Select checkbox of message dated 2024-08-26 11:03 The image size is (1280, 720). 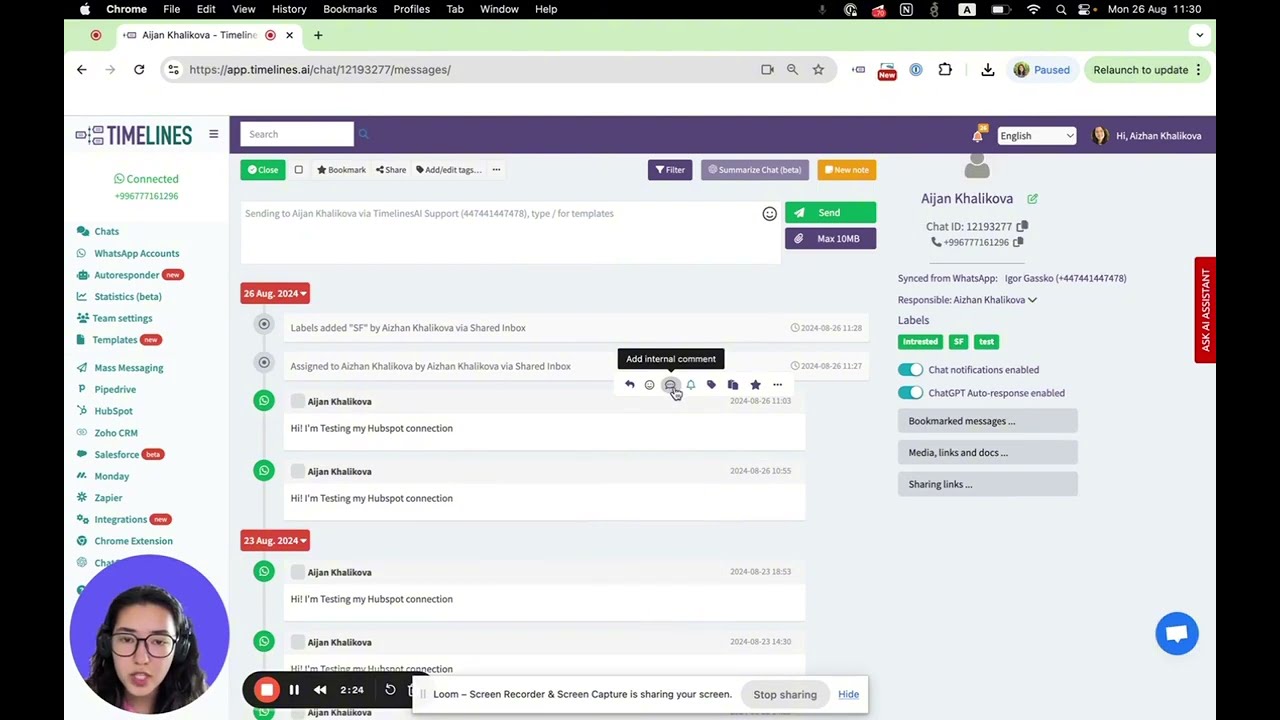(297, 401)
